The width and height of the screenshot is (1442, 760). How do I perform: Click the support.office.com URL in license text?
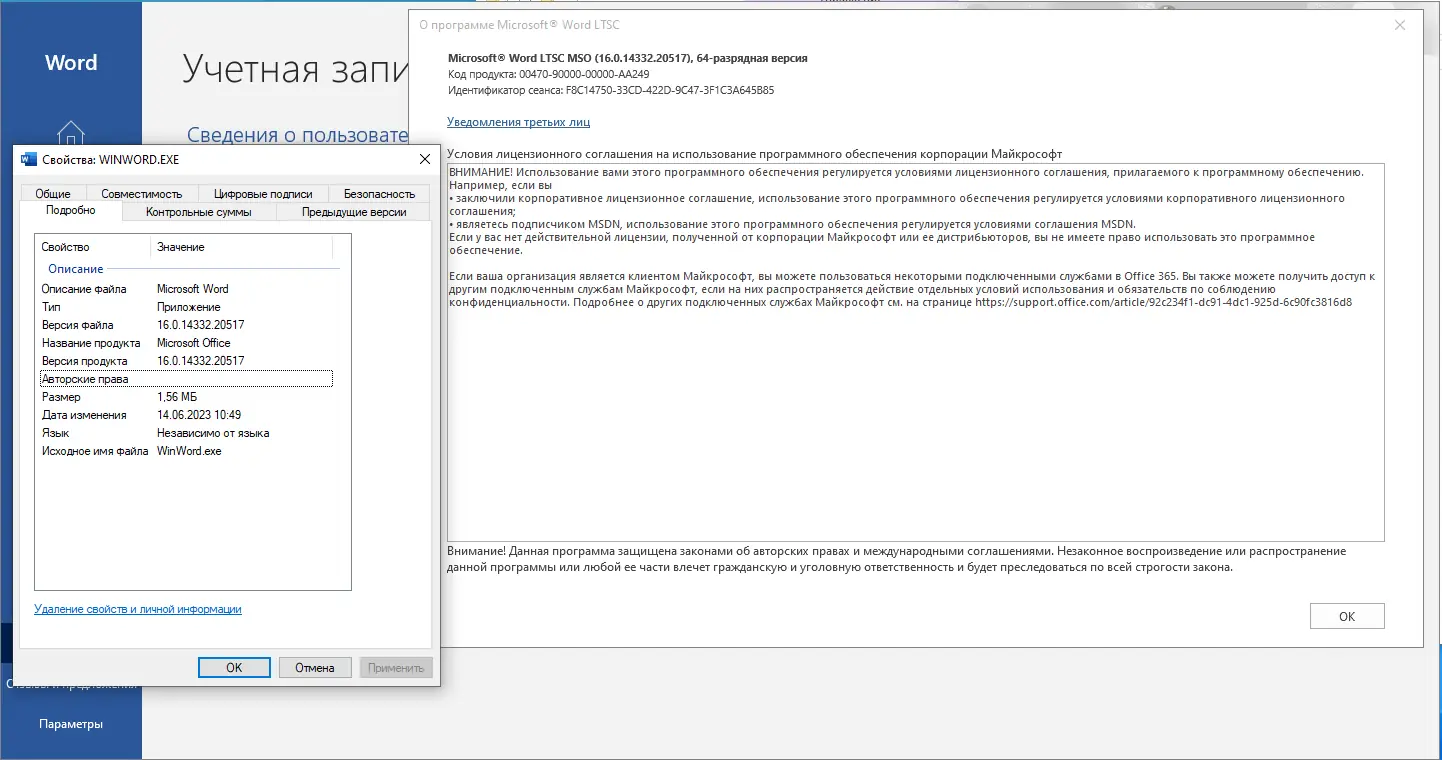pyautogui.click(x=1163, y=302)
